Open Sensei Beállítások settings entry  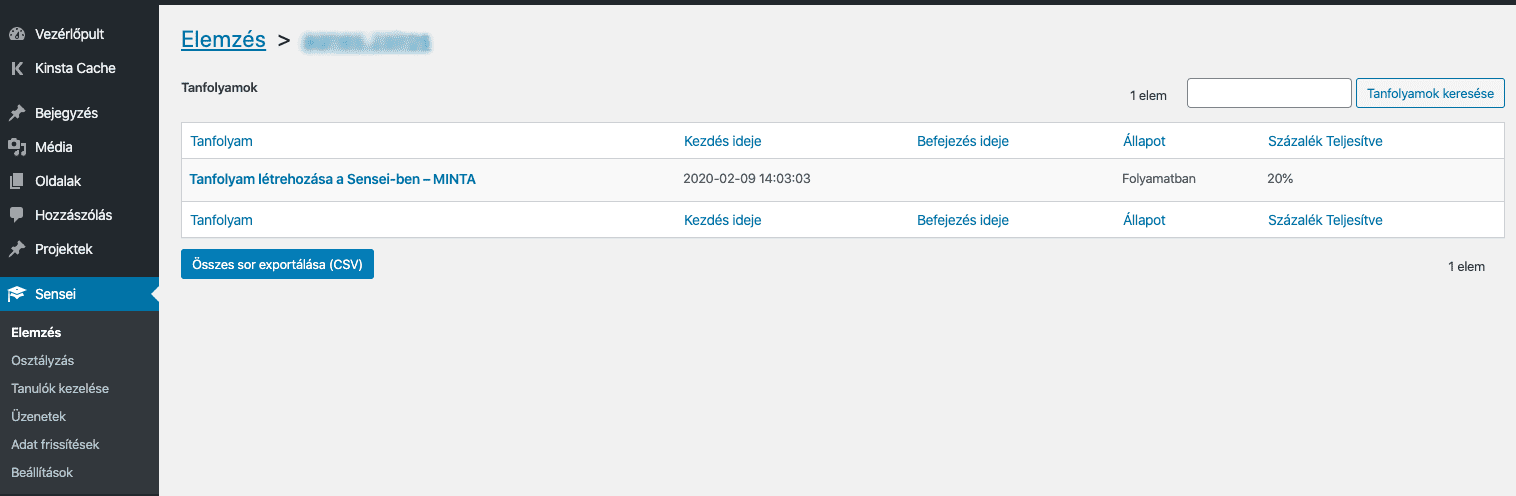(42, 472)
